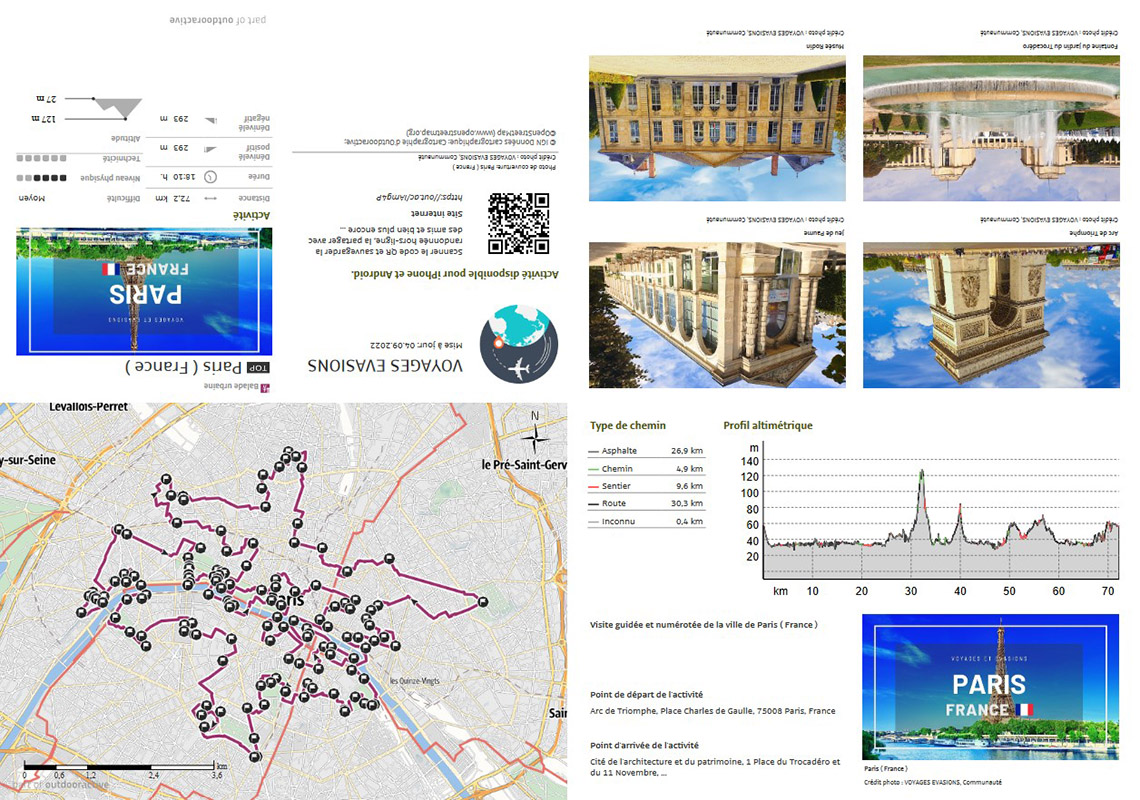Click the 'Balade urbaine' category label

231,387
